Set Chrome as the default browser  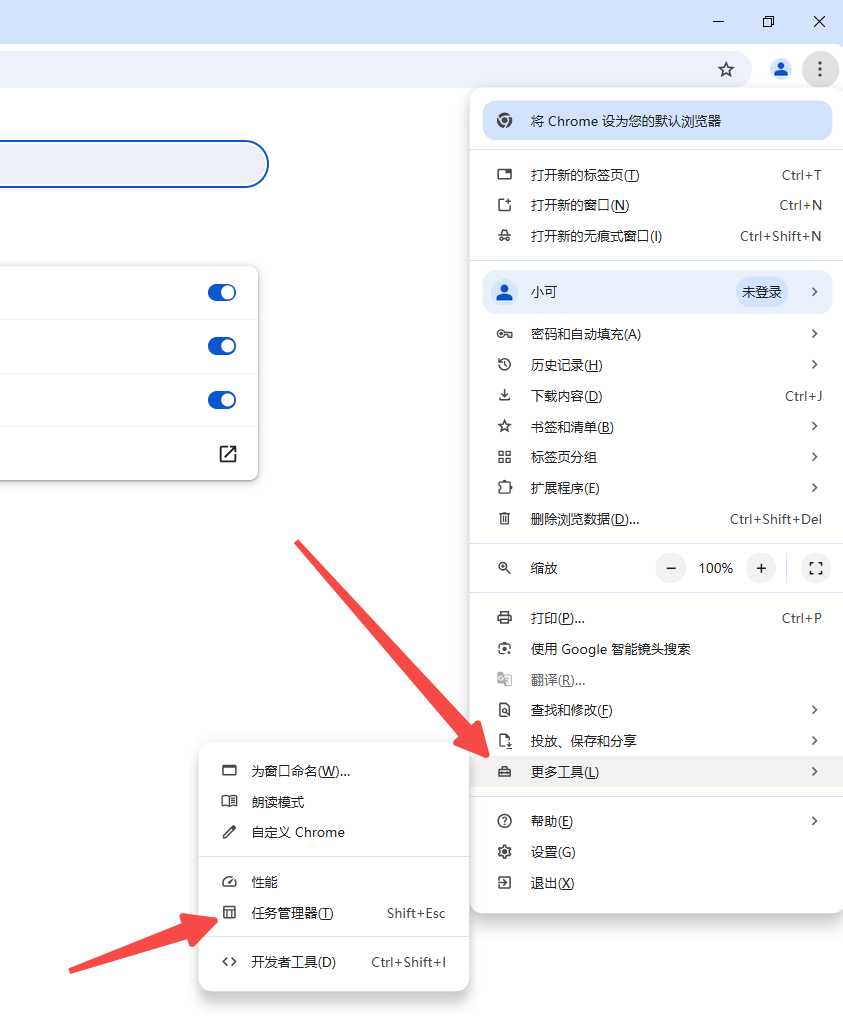click(657, 120)
